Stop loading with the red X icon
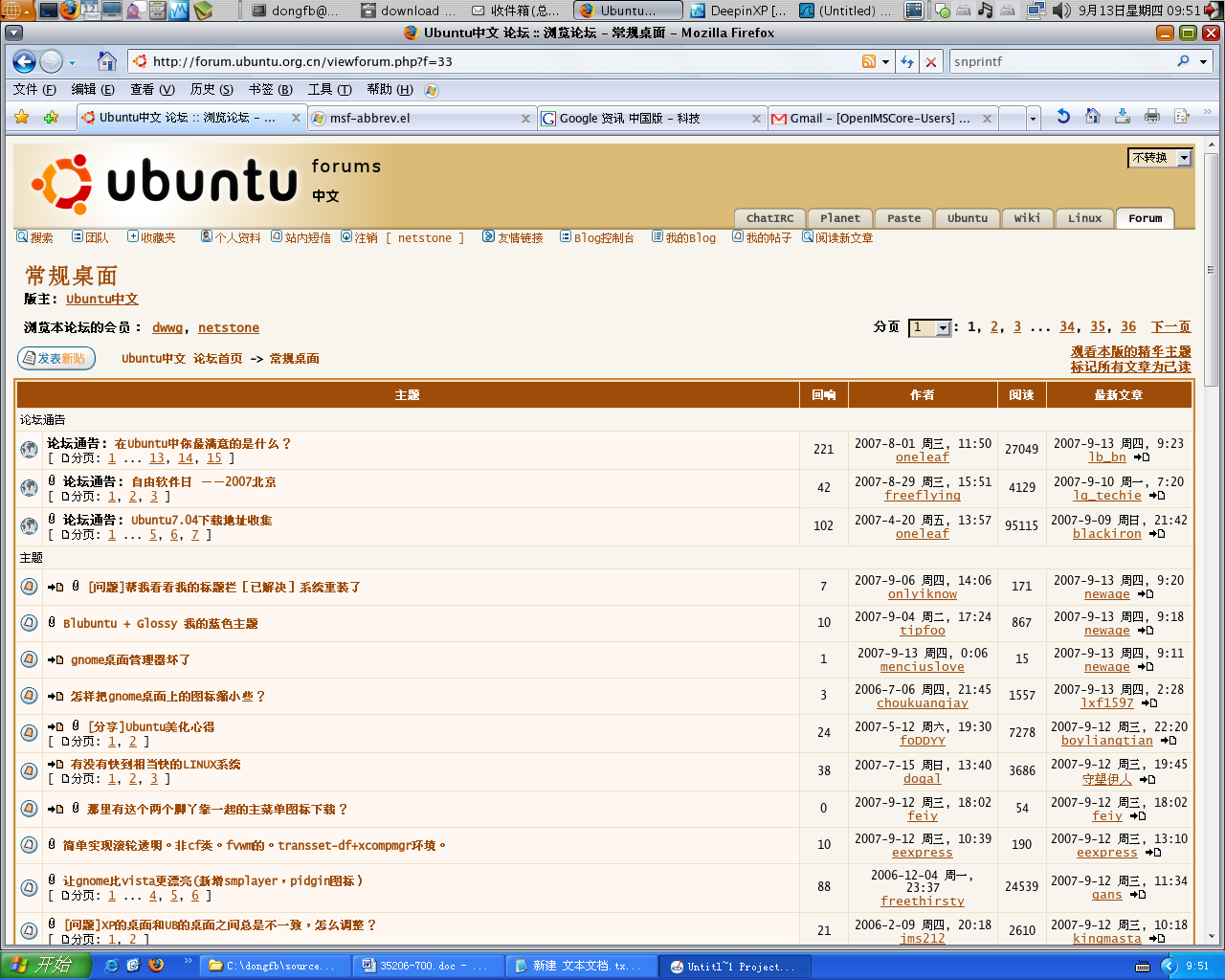Screen dimensions: 1225x980 click(931, 61)
